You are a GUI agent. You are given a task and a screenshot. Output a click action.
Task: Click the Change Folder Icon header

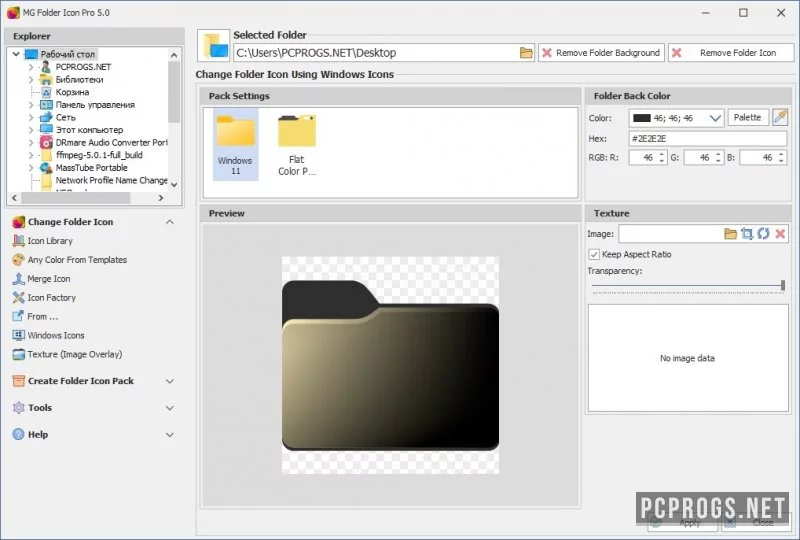click(70, 222)
